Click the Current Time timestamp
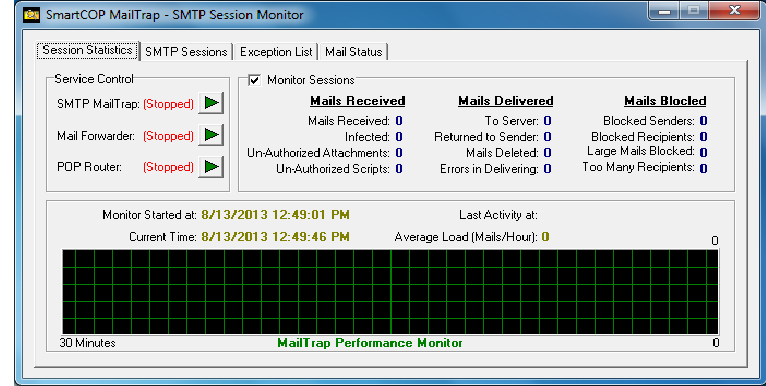Viewport: 766px width, 386px height. click(276, 237)
